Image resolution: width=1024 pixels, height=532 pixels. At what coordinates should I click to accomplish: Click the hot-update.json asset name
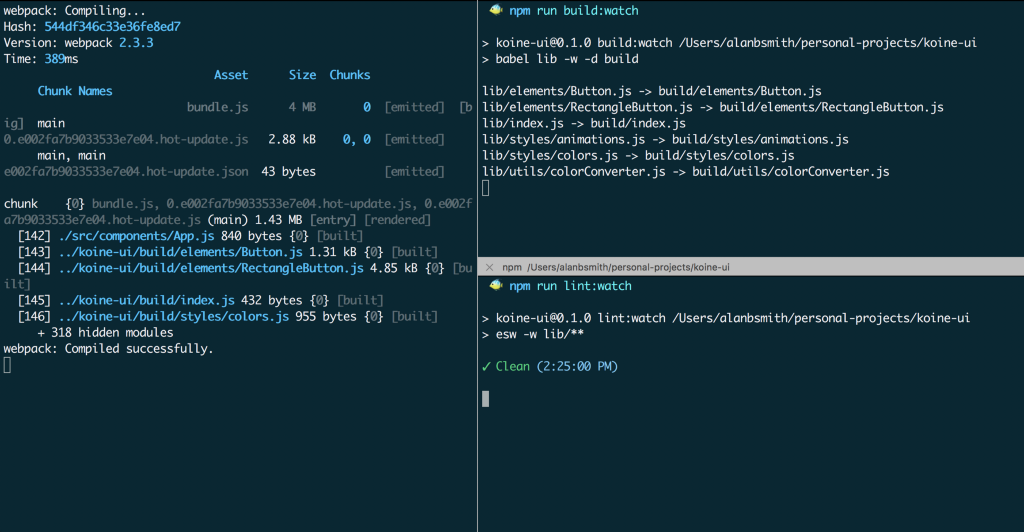(126, 172)
